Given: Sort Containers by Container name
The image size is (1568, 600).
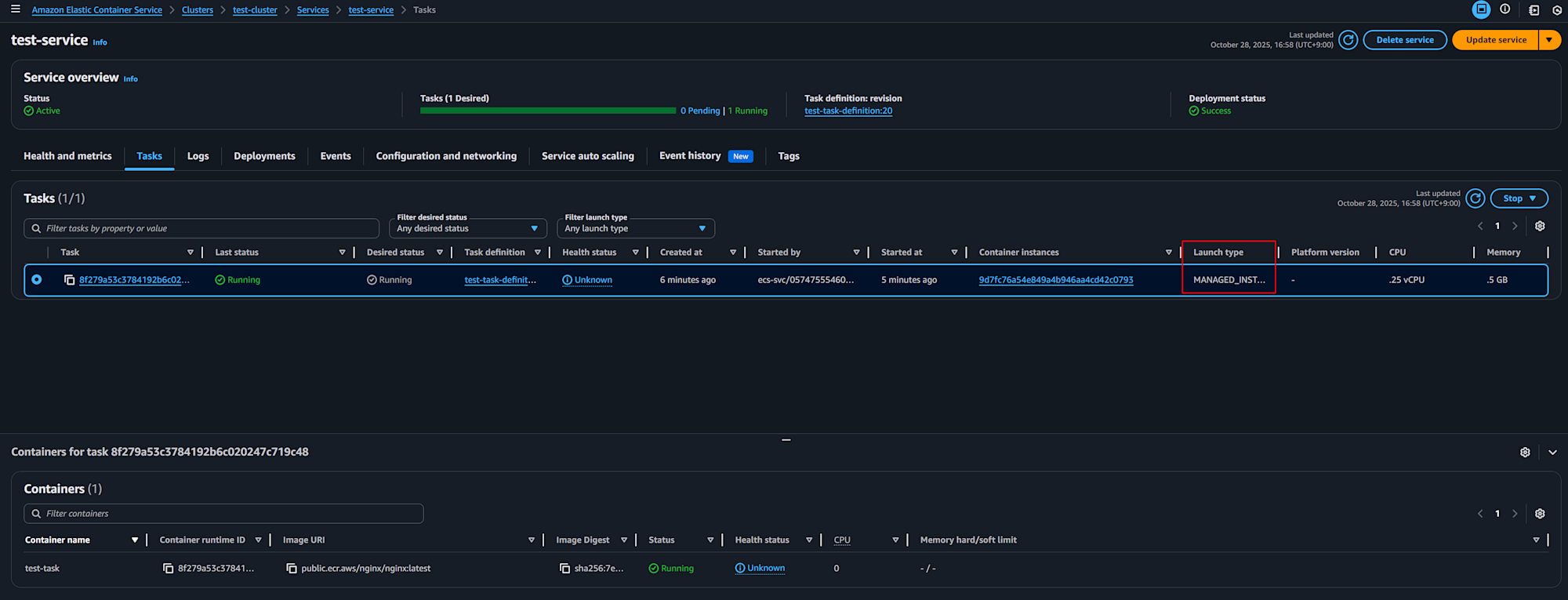Looking at the screenshot, I should click(135, 540).
